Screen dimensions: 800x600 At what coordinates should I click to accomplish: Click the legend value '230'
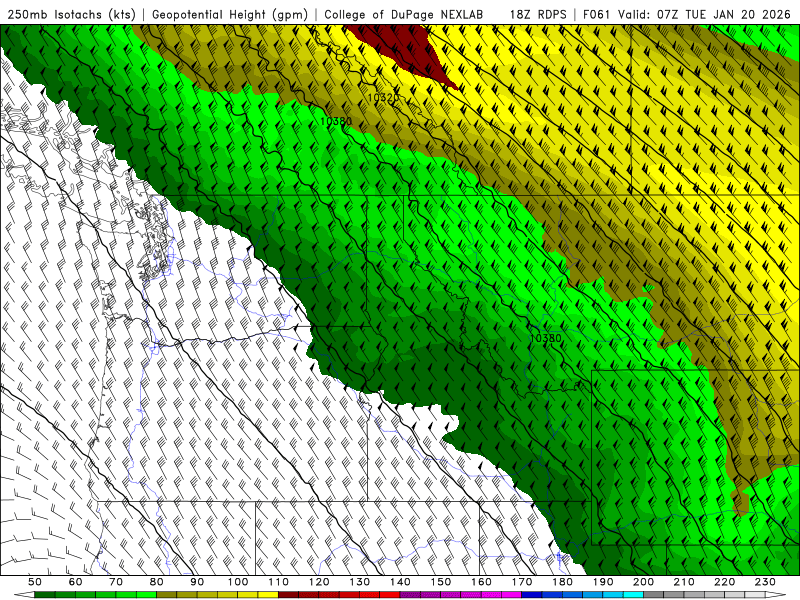click(x=765, y=582)
